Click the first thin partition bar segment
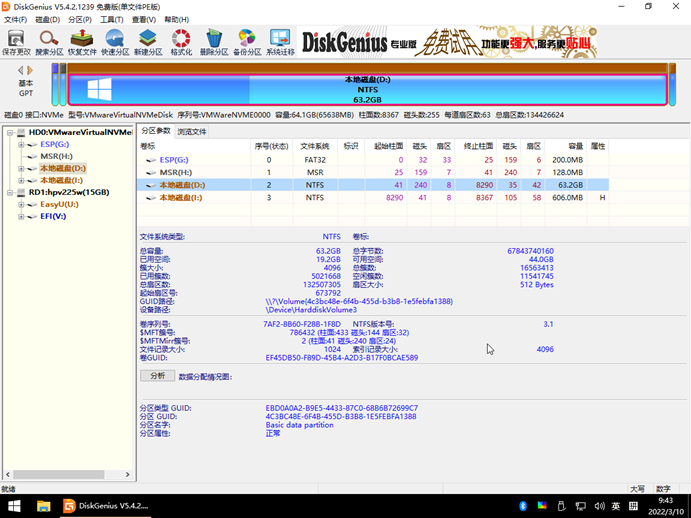Image resolution: width=691 pixels, height=518 pixels. point(55,85)
